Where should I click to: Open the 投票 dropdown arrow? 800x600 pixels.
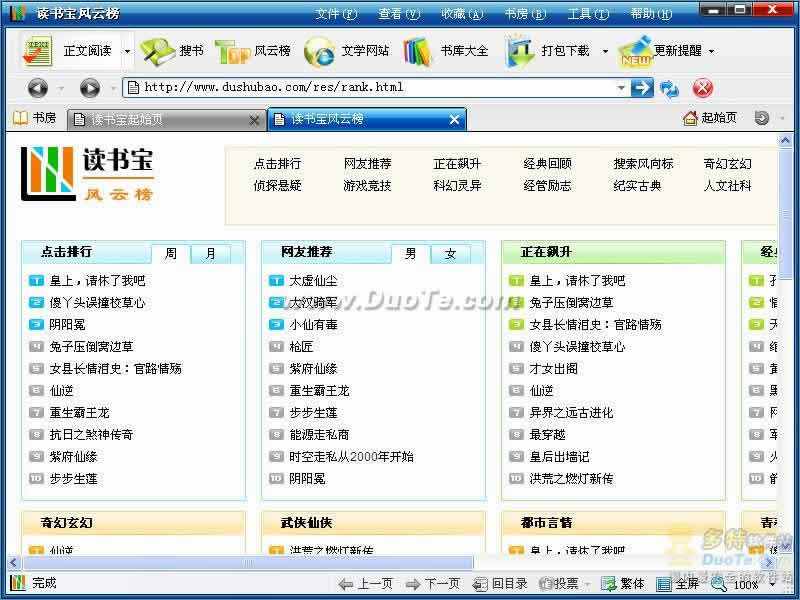click(588, 584)
